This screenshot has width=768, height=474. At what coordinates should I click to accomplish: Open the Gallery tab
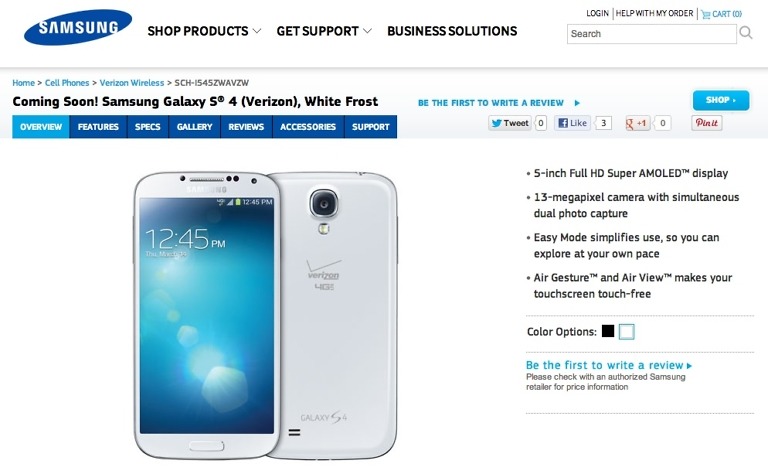pos(194,127)
